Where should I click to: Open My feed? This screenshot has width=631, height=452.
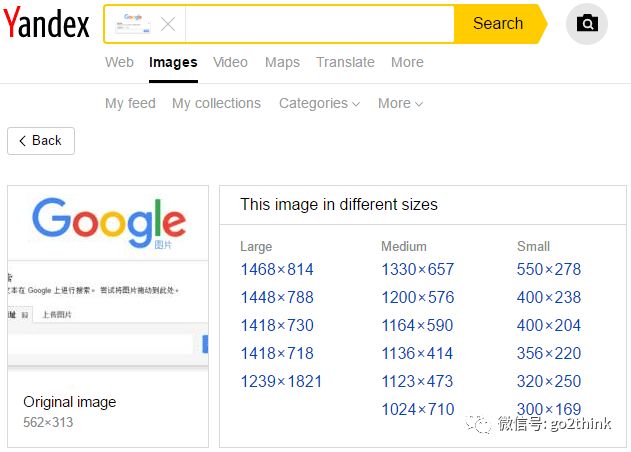click(x=130, y=103)
